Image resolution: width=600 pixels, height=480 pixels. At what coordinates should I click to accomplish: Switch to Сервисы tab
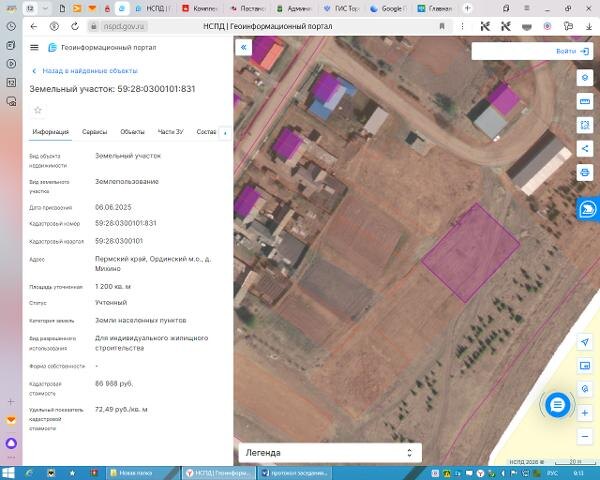(95, 132)
